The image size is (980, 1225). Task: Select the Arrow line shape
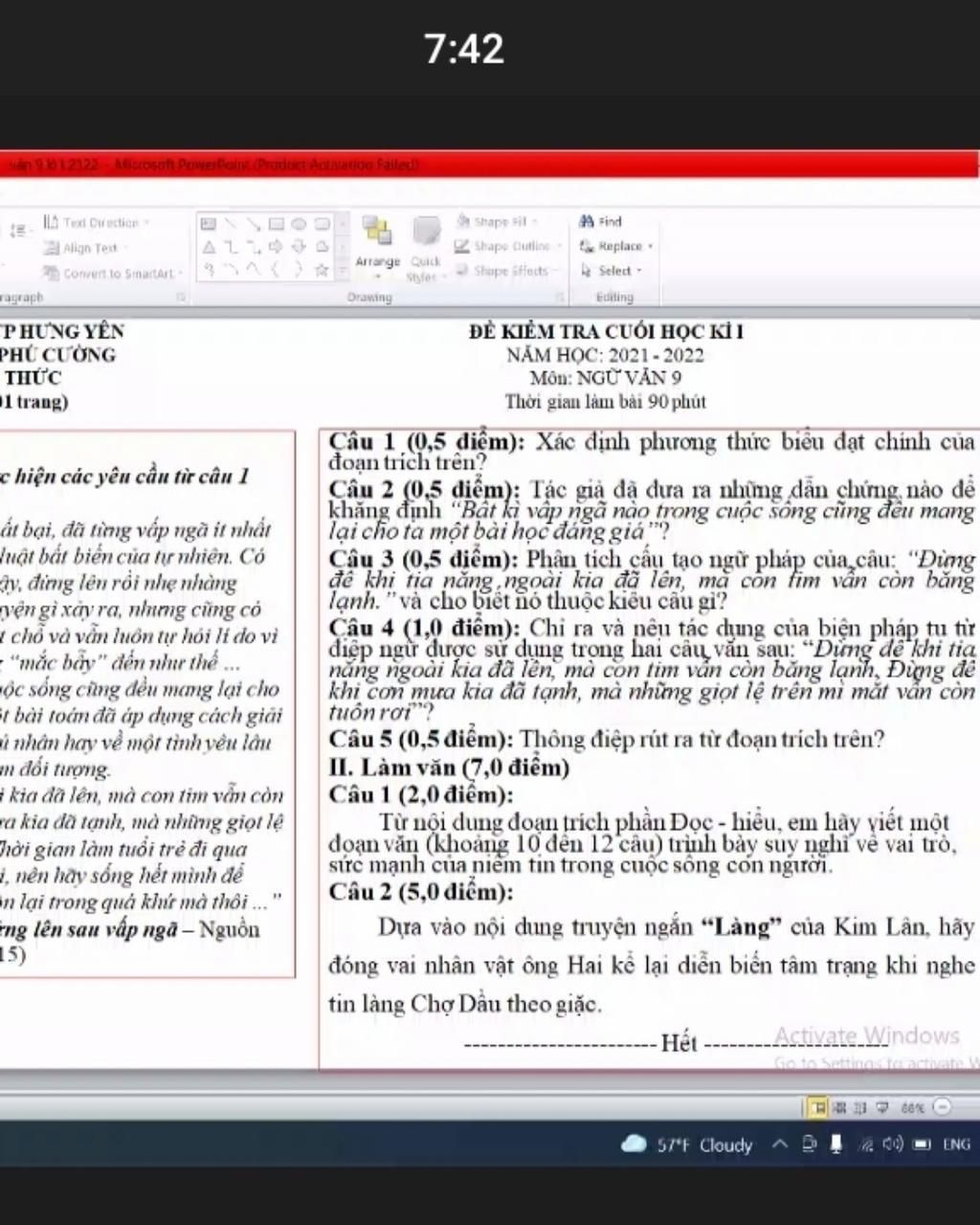tap(254, 224)
